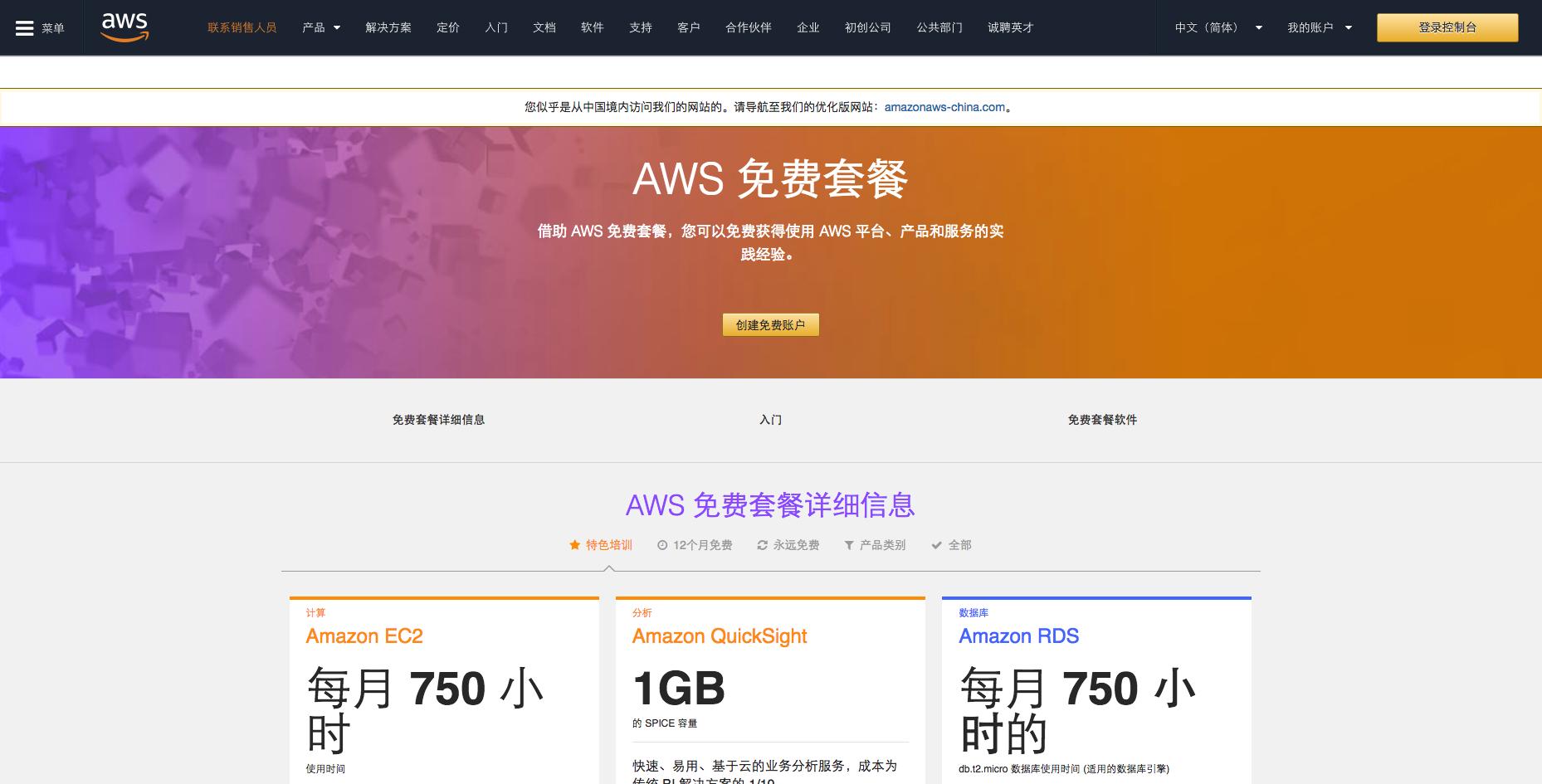Select 入门 in the top navigation bar

[496, 27]
